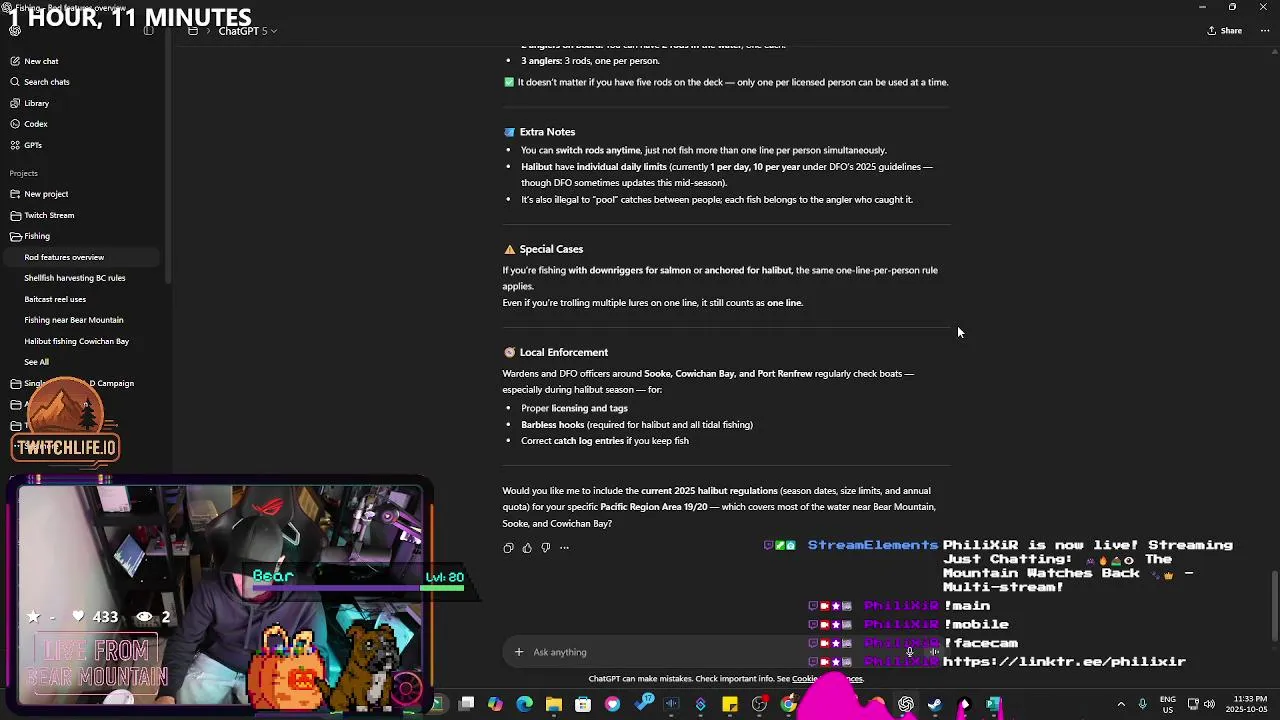The width and height of the screenshot is (1280, 720).
Task: Share this conversation
Action: click(1224, 31)
